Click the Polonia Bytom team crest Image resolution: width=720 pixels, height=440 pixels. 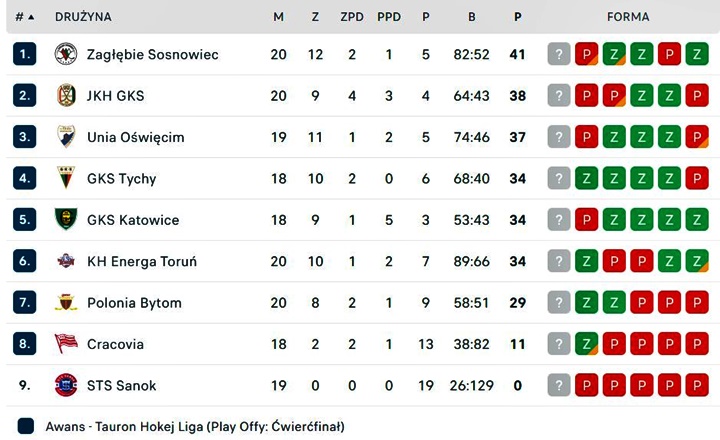coord(66,303)
